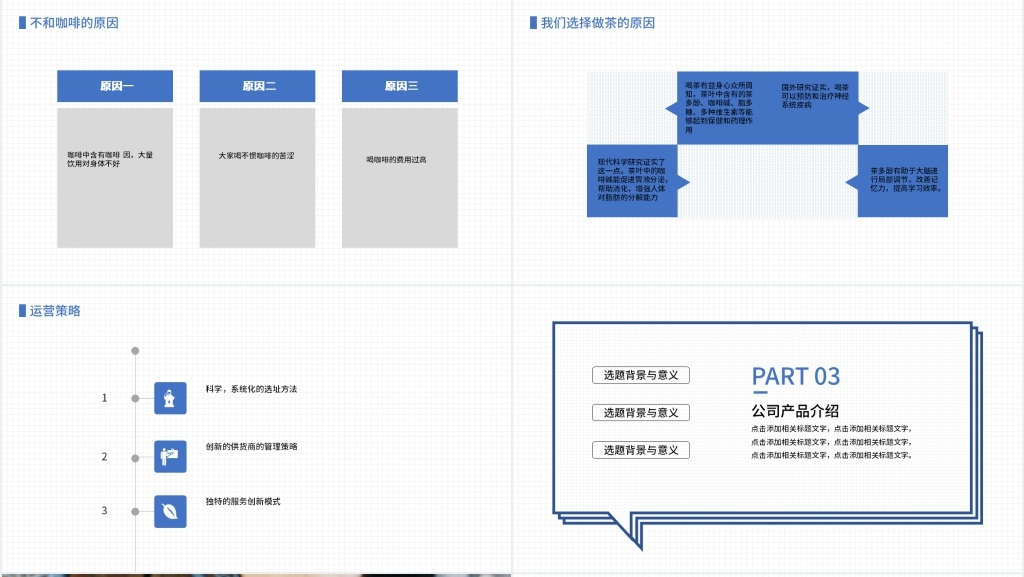Select the bottom 选题背景与意义 box
The width and height of the screenshot is (1024, 577).
point(640,450)
